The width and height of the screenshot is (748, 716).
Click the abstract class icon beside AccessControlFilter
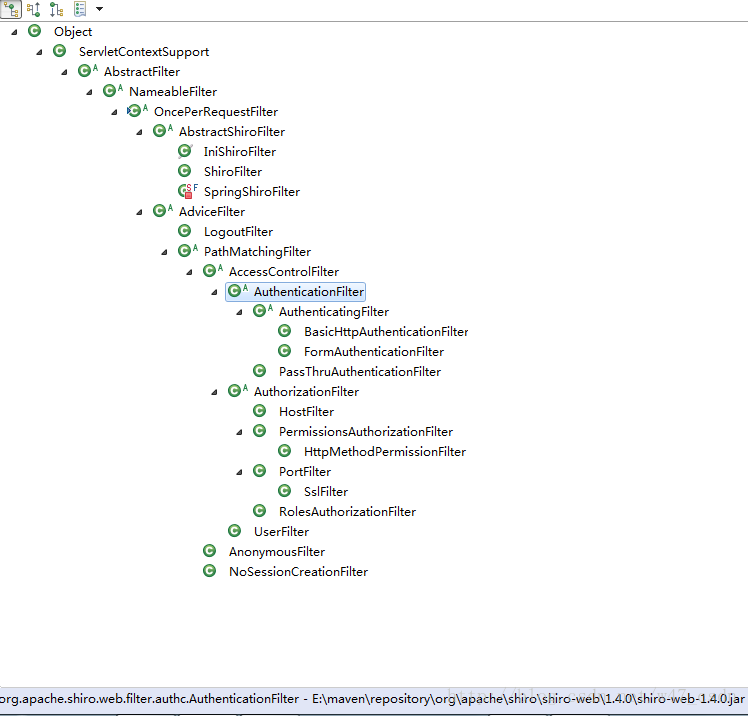(213, 270)
